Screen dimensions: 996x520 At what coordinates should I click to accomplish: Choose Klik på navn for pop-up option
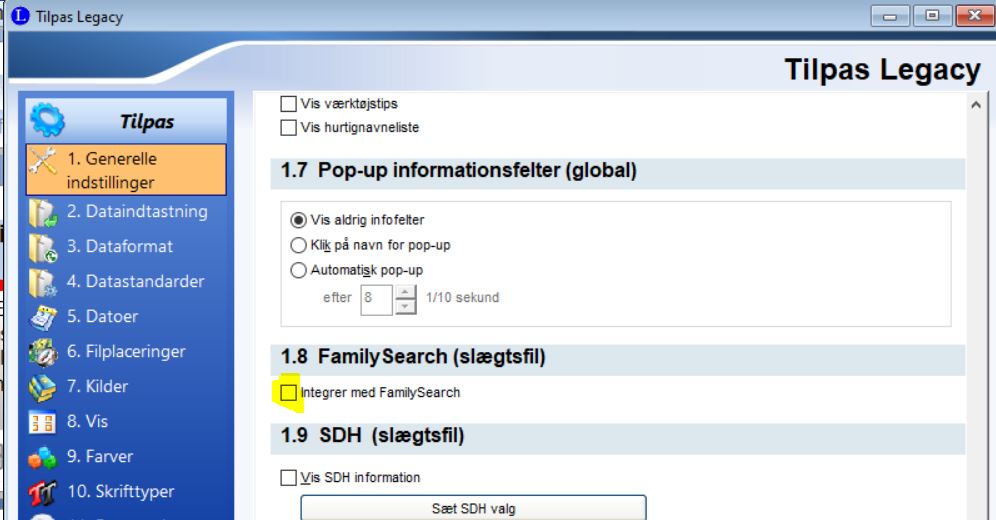298,245
